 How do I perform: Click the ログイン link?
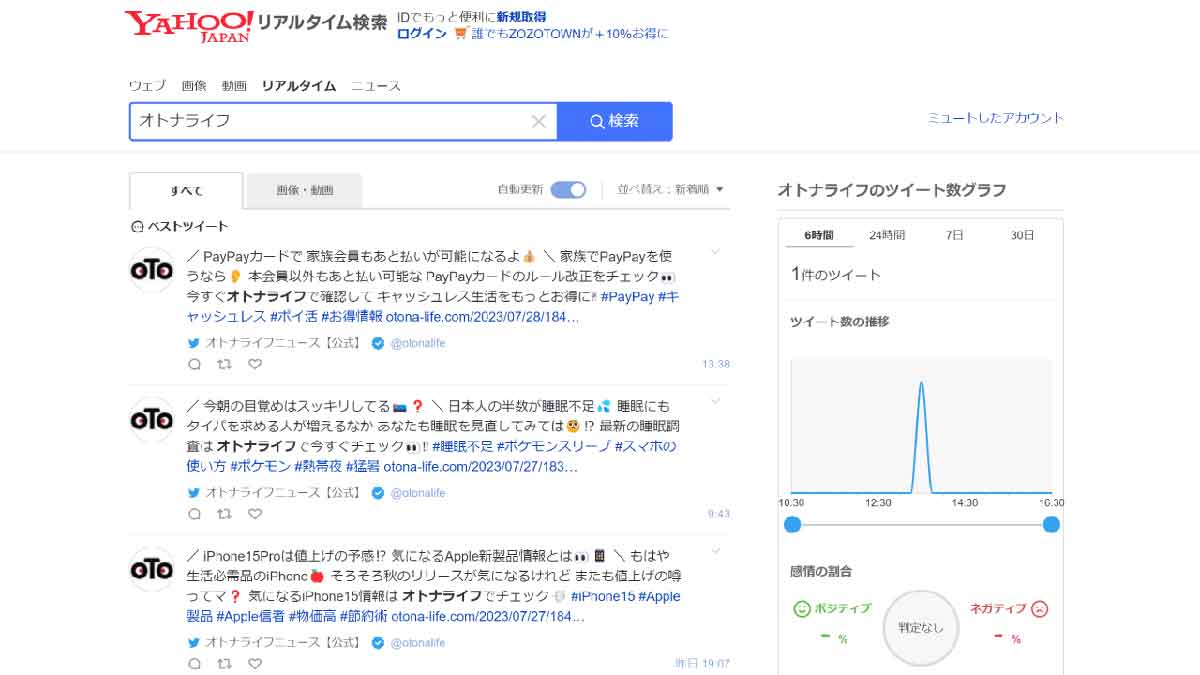click(422, 33)
